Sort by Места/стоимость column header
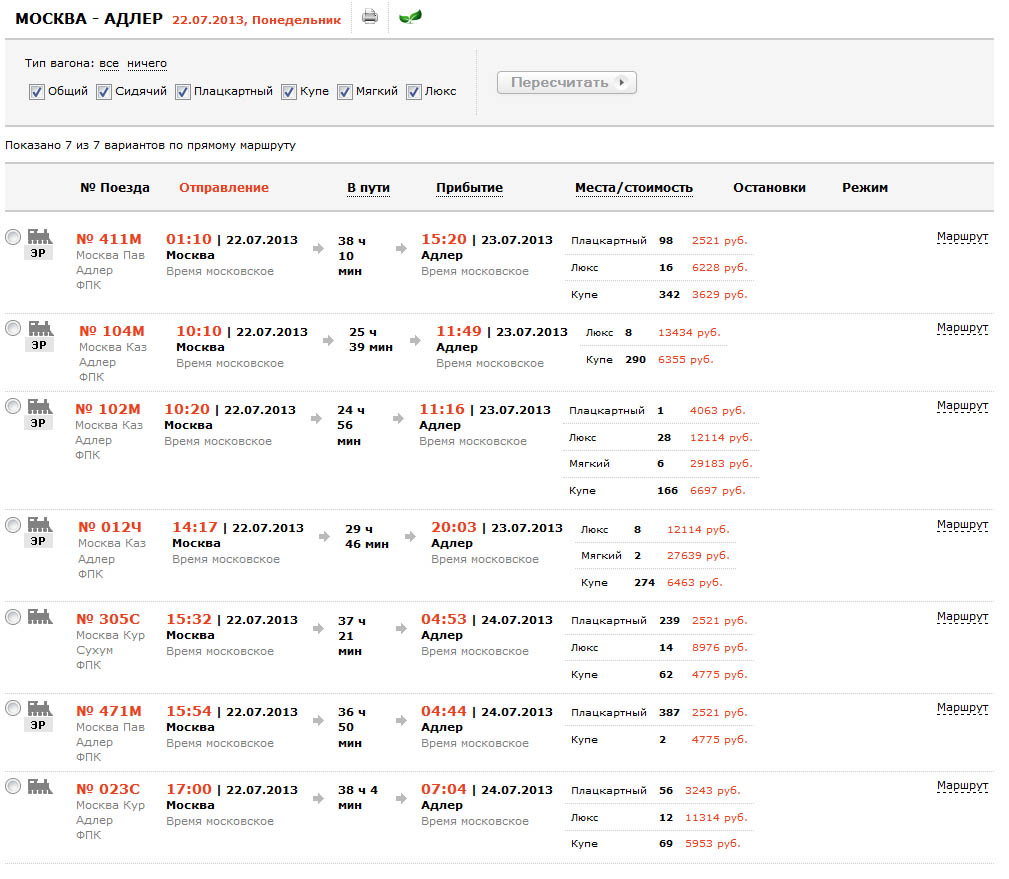1009x879 pixels. [x=633, y=188]
